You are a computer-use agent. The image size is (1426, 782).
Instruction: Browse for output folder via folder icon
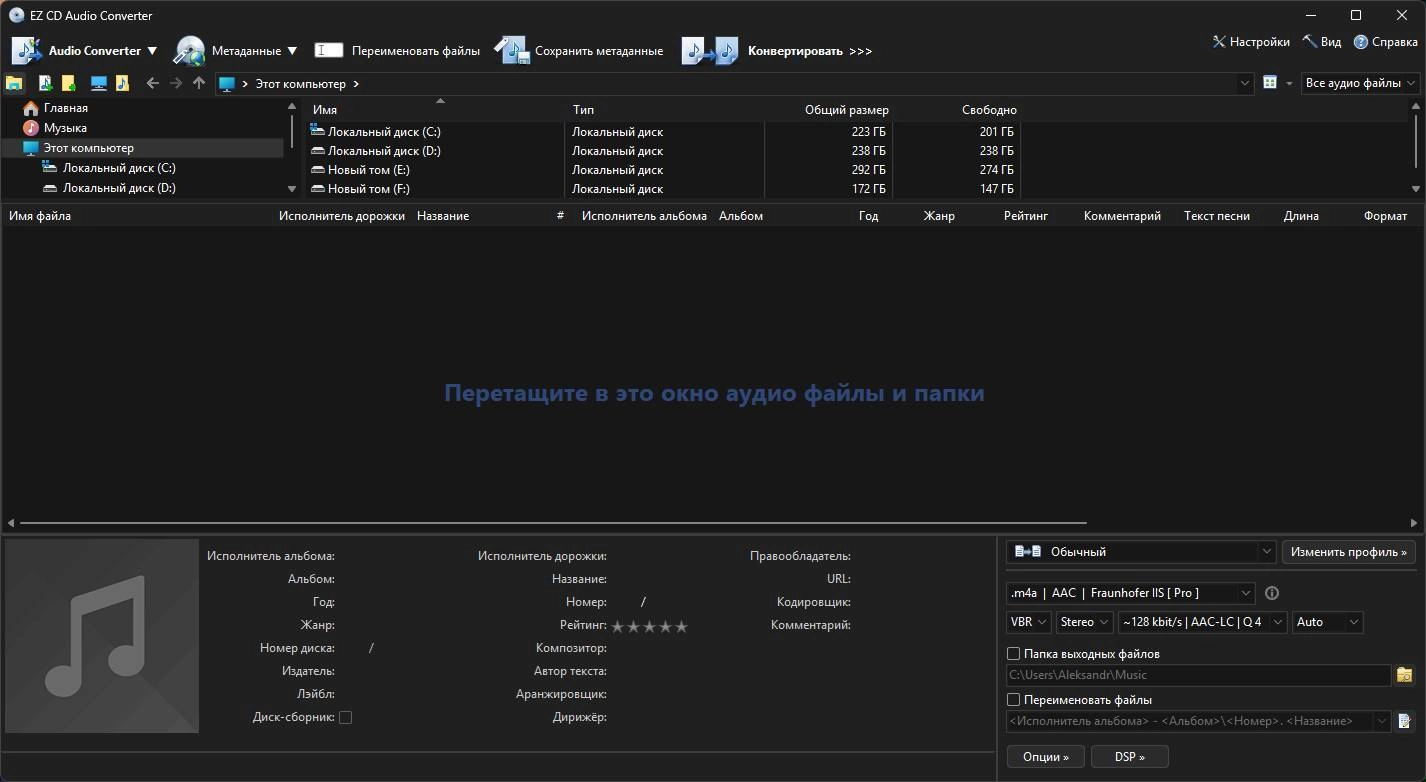(1404, 675)
